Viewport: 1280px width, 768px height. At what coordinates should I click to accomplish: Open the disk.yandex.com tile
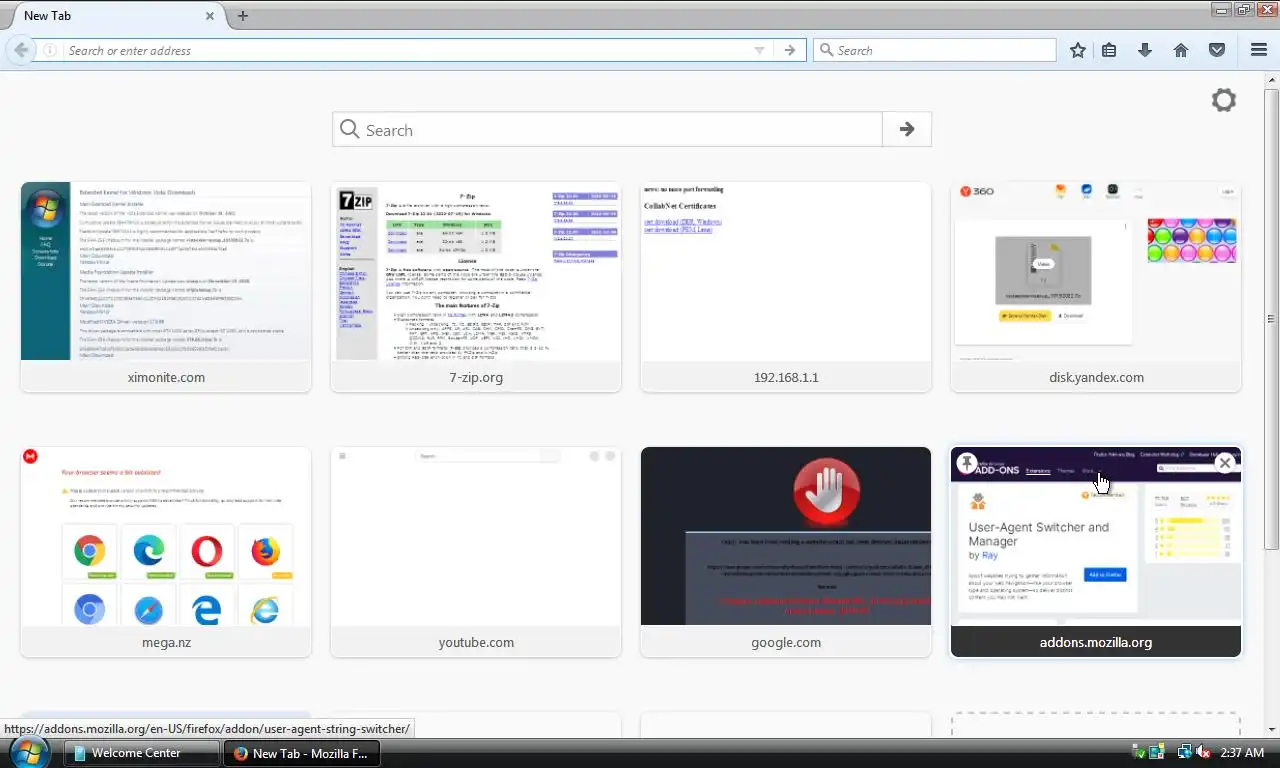tap(1096, 286)
